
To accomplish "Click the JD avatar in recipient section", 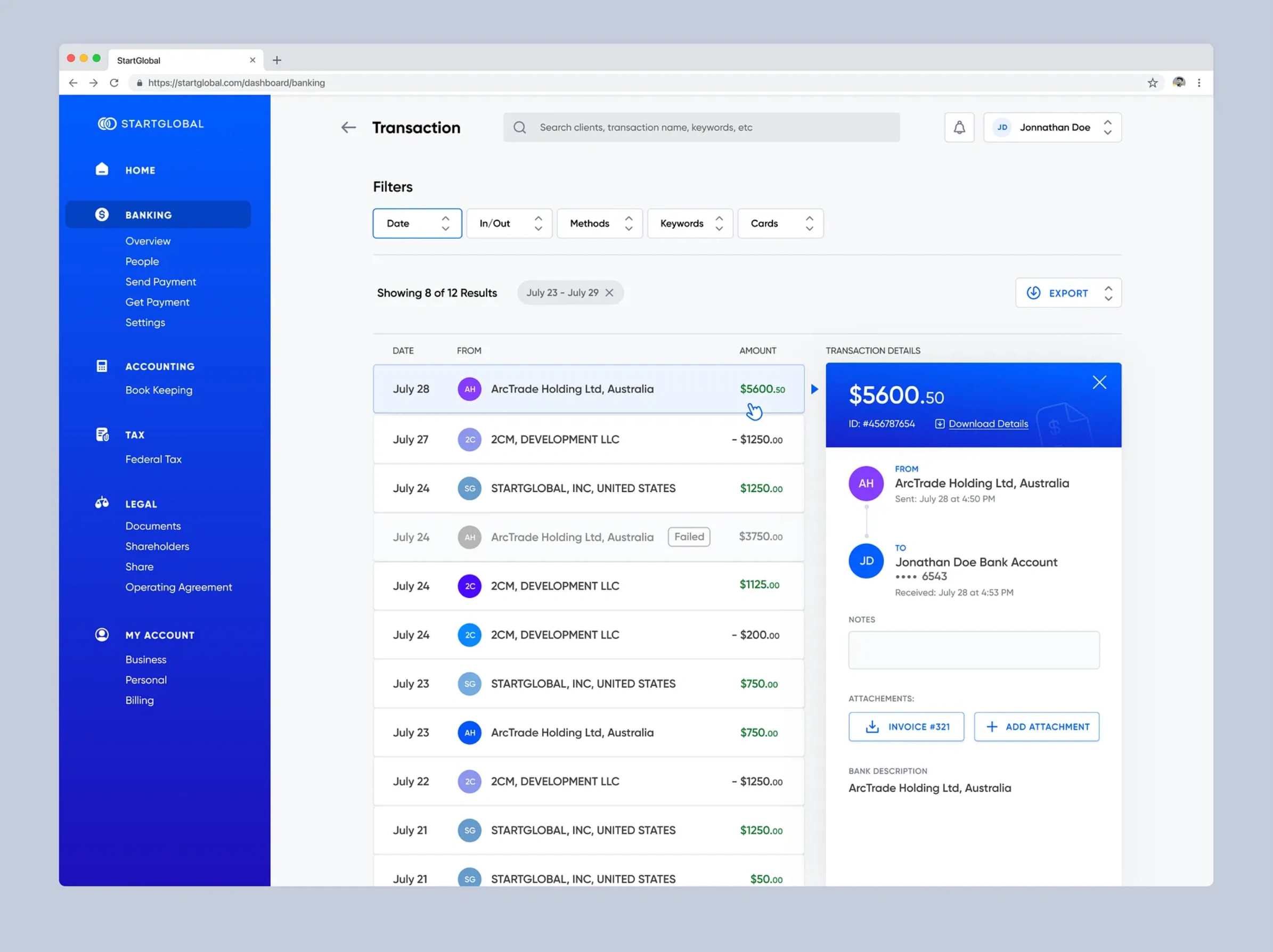I will [866, 561].
